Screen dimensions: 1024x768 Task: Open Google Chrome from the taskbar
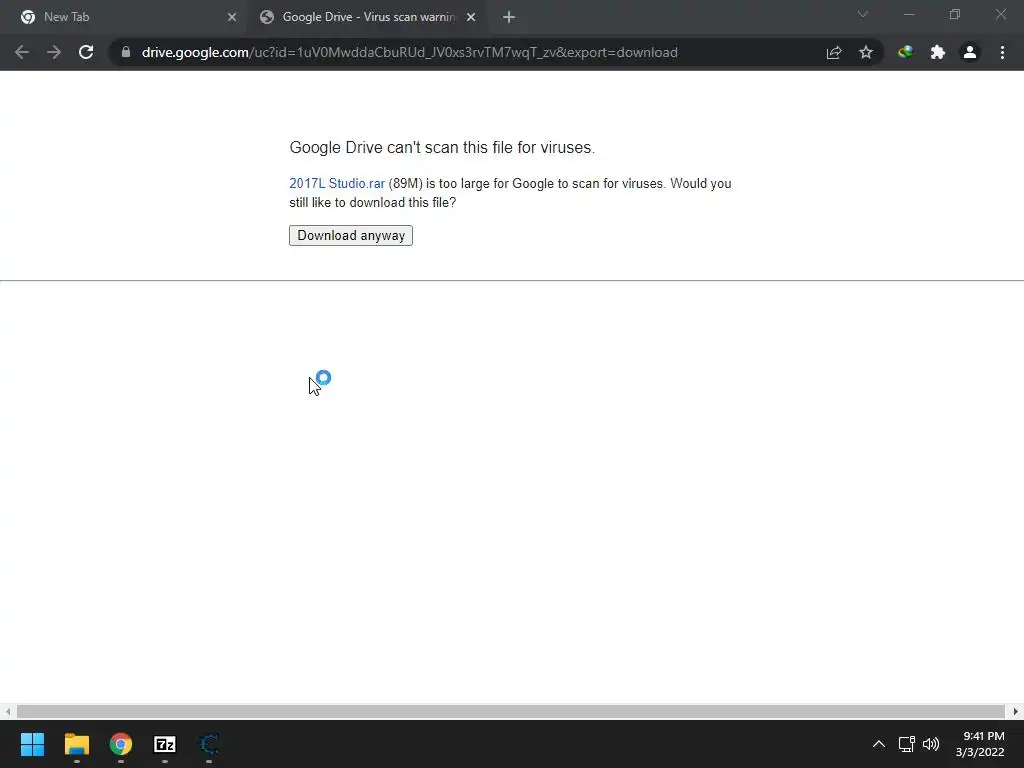pyautogui.click(x=121, y=744)
